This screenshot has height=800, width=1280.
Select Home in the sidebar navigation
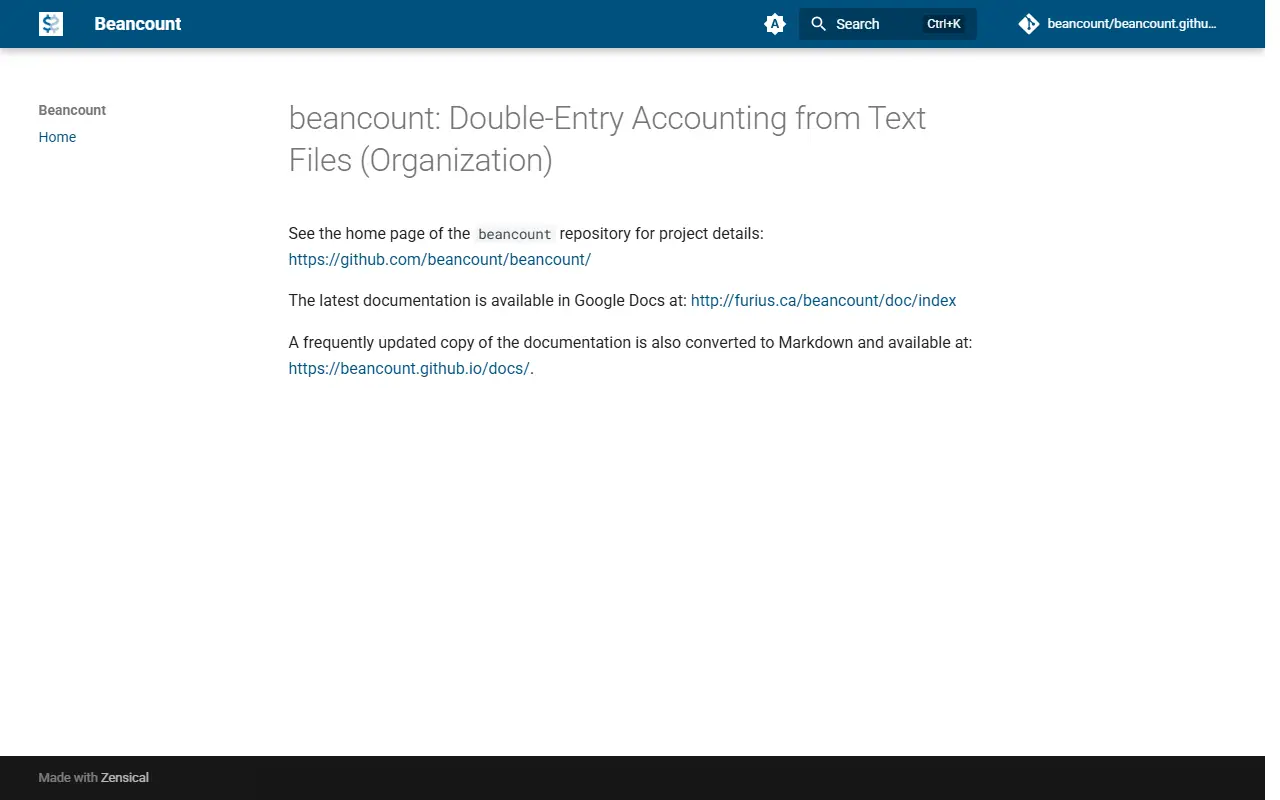pyautogui.click(x=57, y=137)
